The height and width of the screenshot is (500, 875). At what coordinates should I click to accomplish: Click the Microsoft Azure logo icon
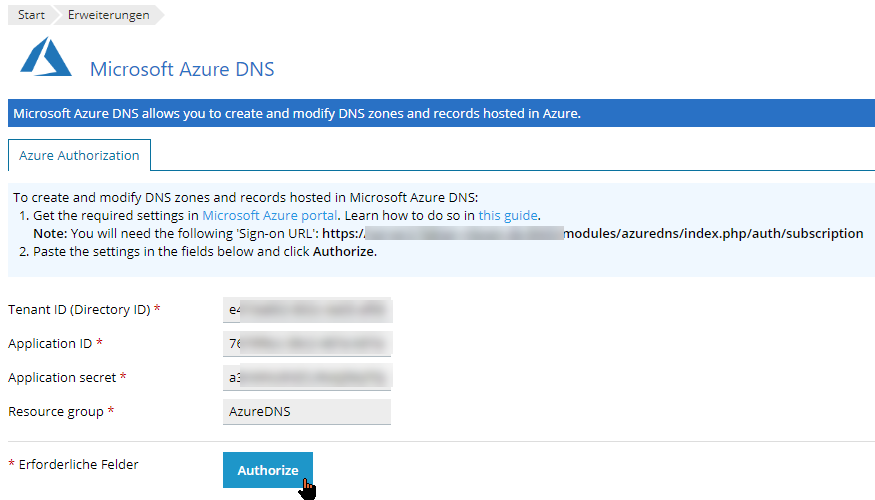(46, 56)
